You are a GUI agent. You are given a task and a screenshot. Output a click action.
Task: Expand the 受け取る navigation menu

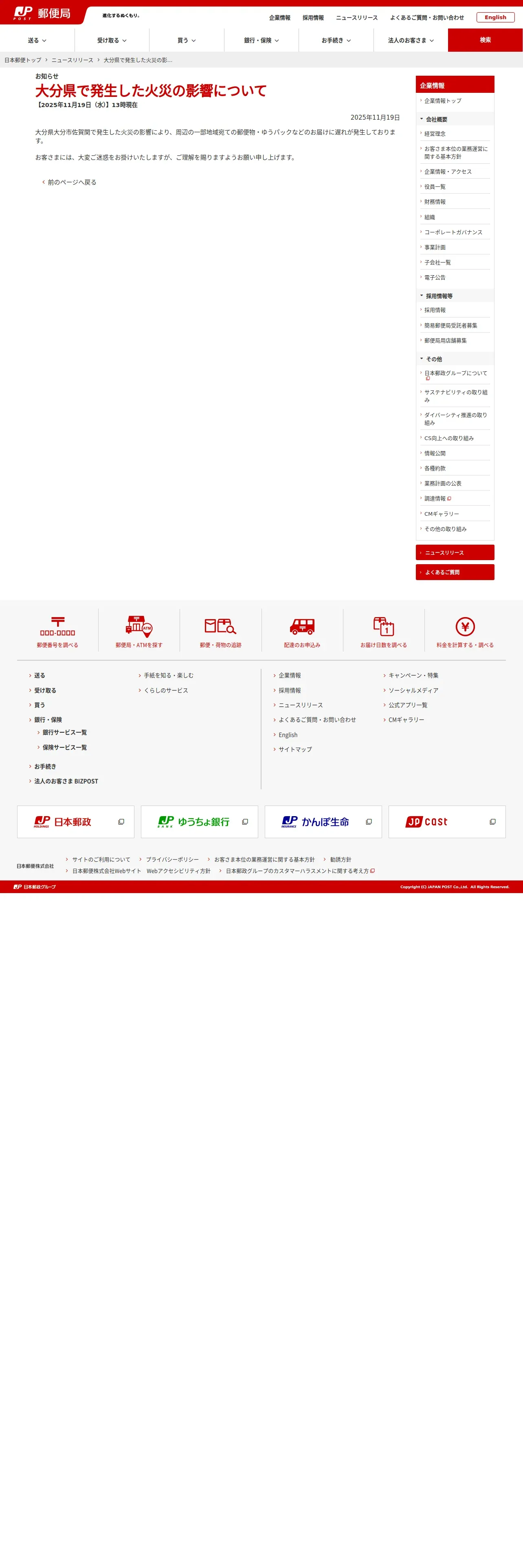[x=112, y=40]
